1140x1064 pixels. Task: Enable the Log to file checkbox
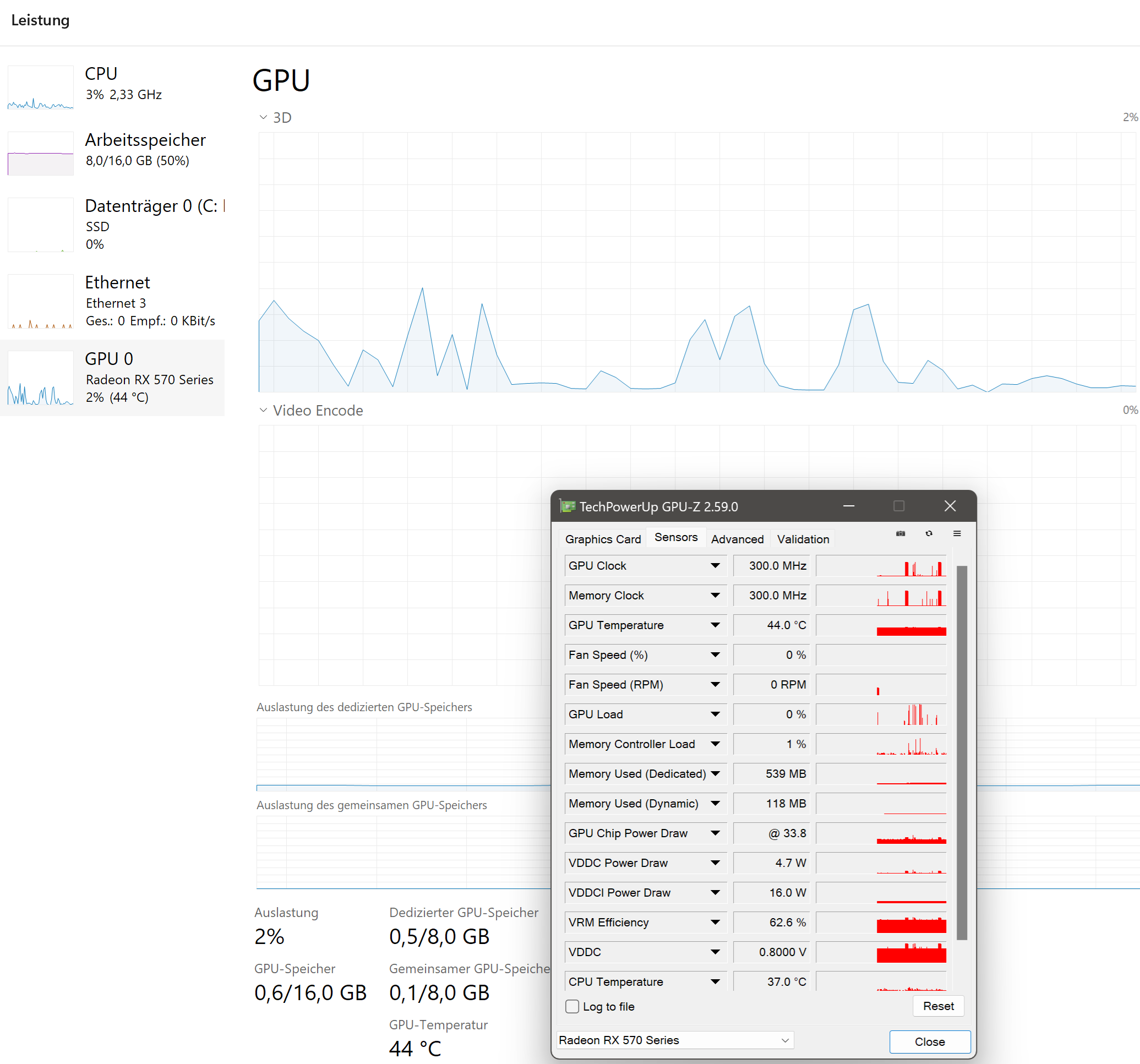point(572,1007)
